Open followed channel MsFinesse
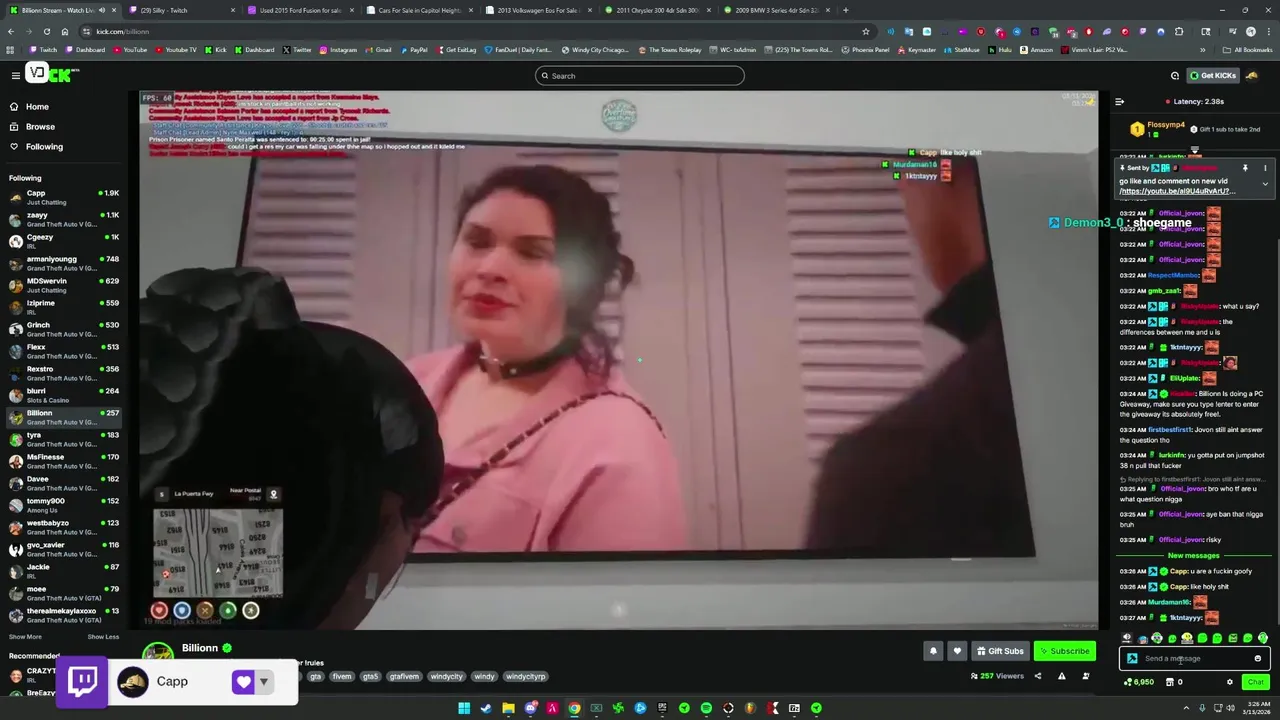The width and height of the screenshot is (1280, 720). click(64, 461)
